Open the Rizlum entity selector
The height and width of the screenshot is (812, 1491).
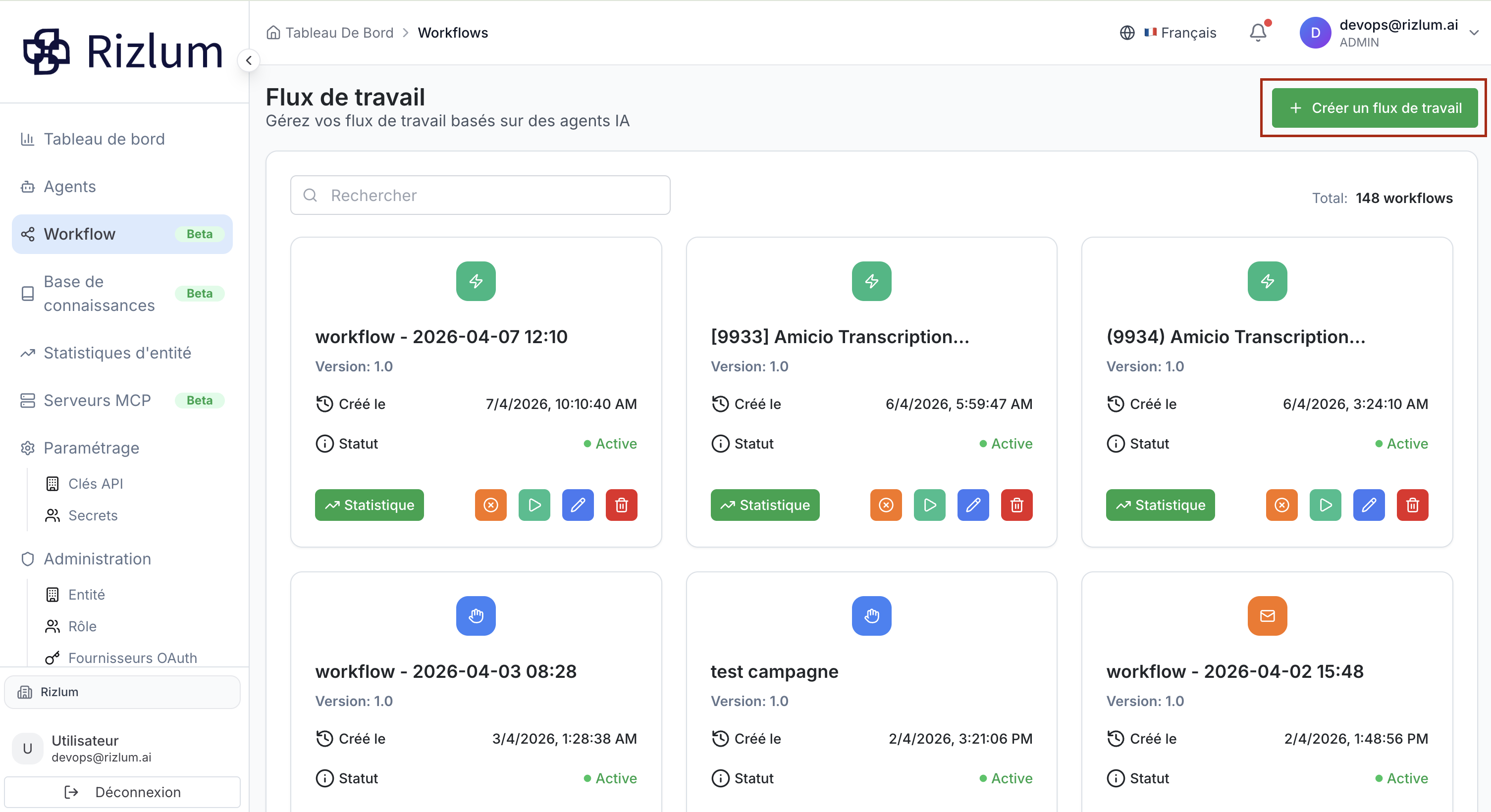click(x=122, y=692)
